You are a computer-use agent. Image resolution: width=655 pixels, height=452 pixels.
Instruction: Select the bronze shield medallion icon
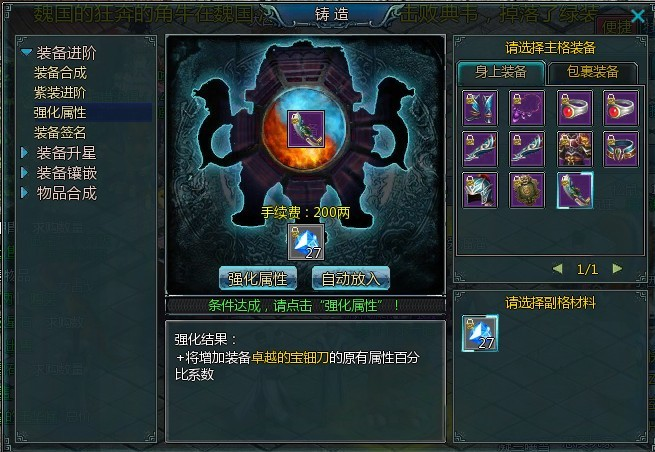pos(527,190)
